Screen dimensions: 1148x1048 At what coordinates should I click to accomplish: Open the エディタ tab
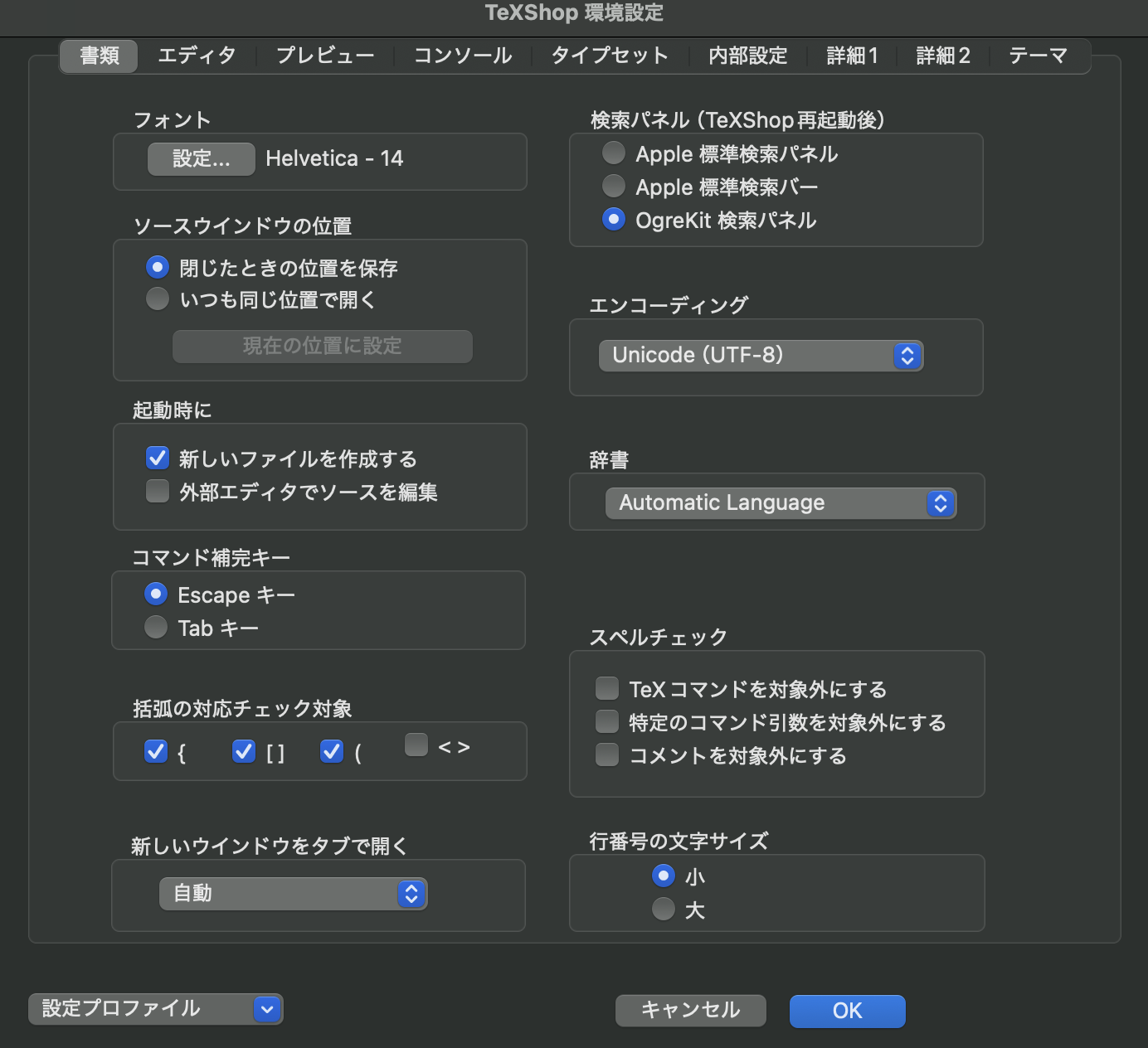tap(197, 56)
